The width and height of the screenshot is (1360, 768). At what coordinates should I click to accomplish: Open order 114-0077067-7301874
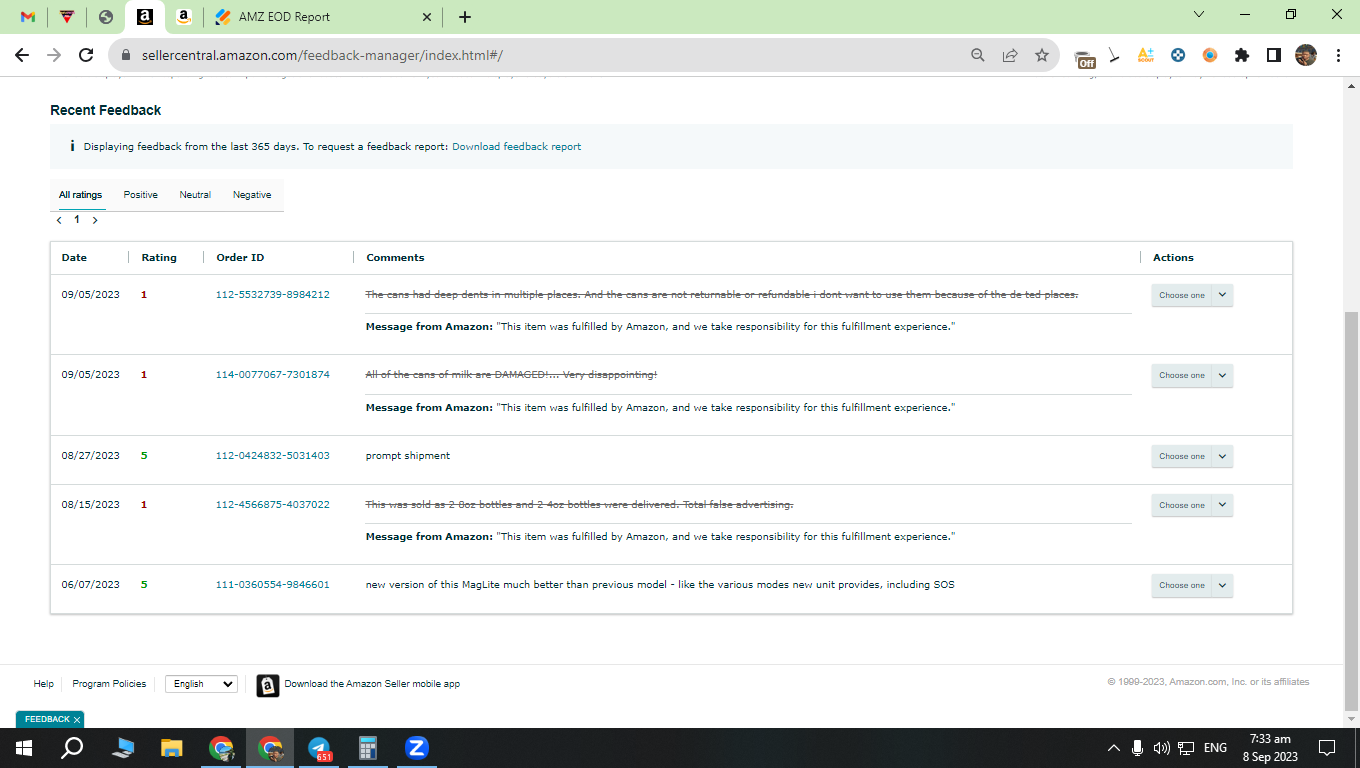pos(273,374)
